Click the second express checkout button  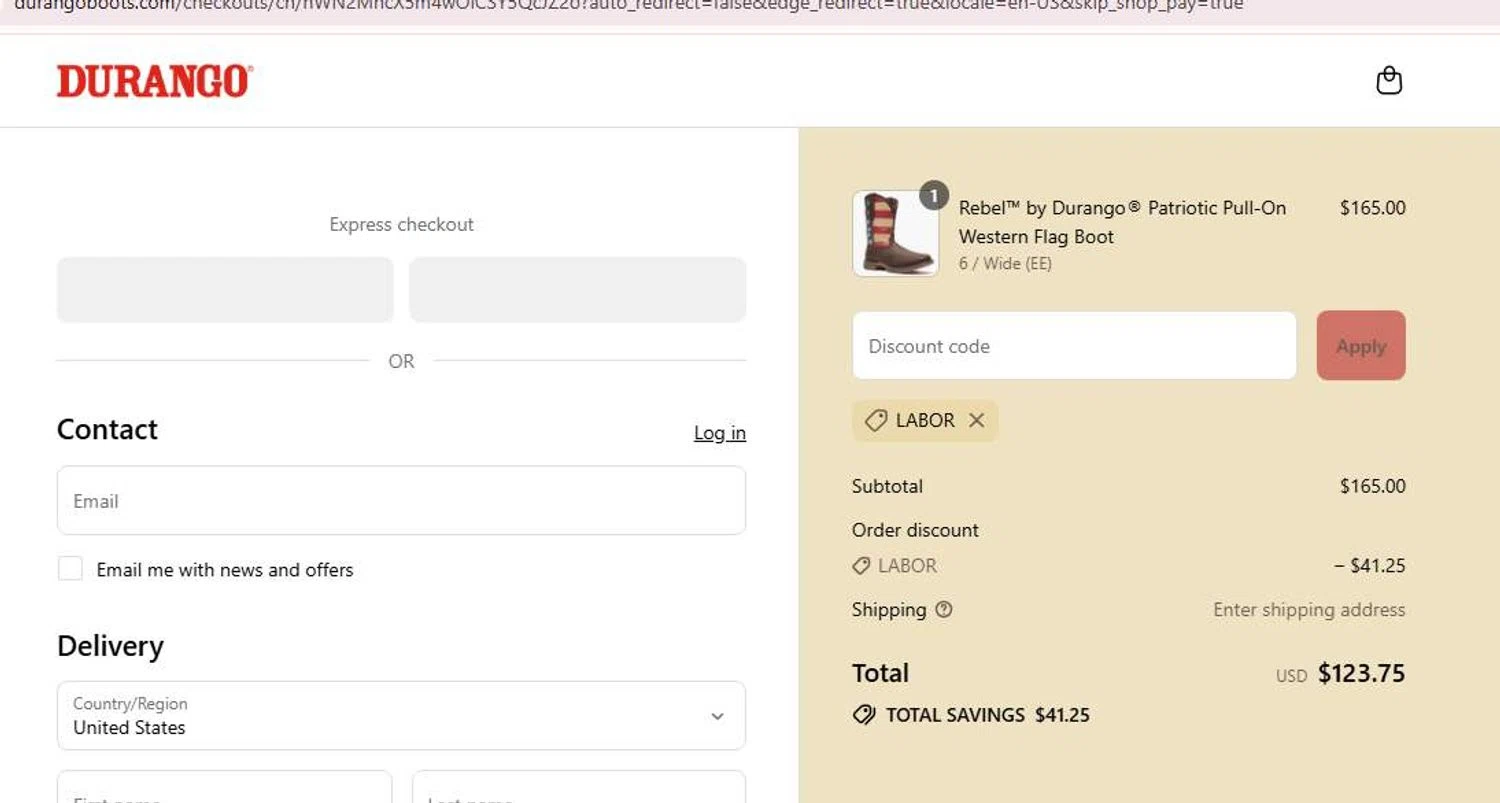(578, 290)
